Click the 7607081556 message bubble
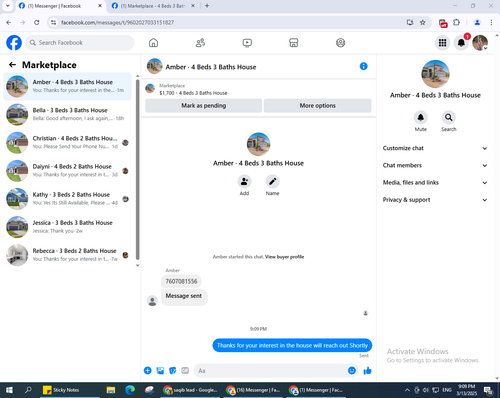Image resolution: width=500 pixels, height=398 pixels. tap(181, 281)
